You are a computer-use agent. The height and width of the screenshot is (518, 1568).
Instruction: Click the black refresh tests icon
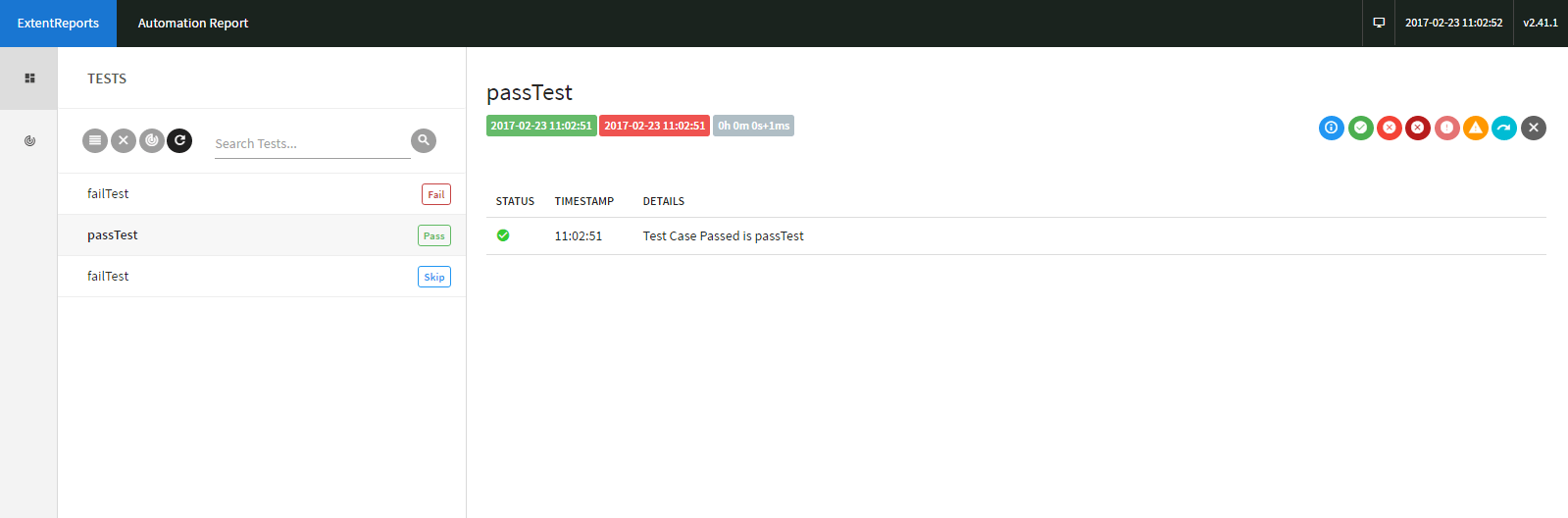(179, 140)
